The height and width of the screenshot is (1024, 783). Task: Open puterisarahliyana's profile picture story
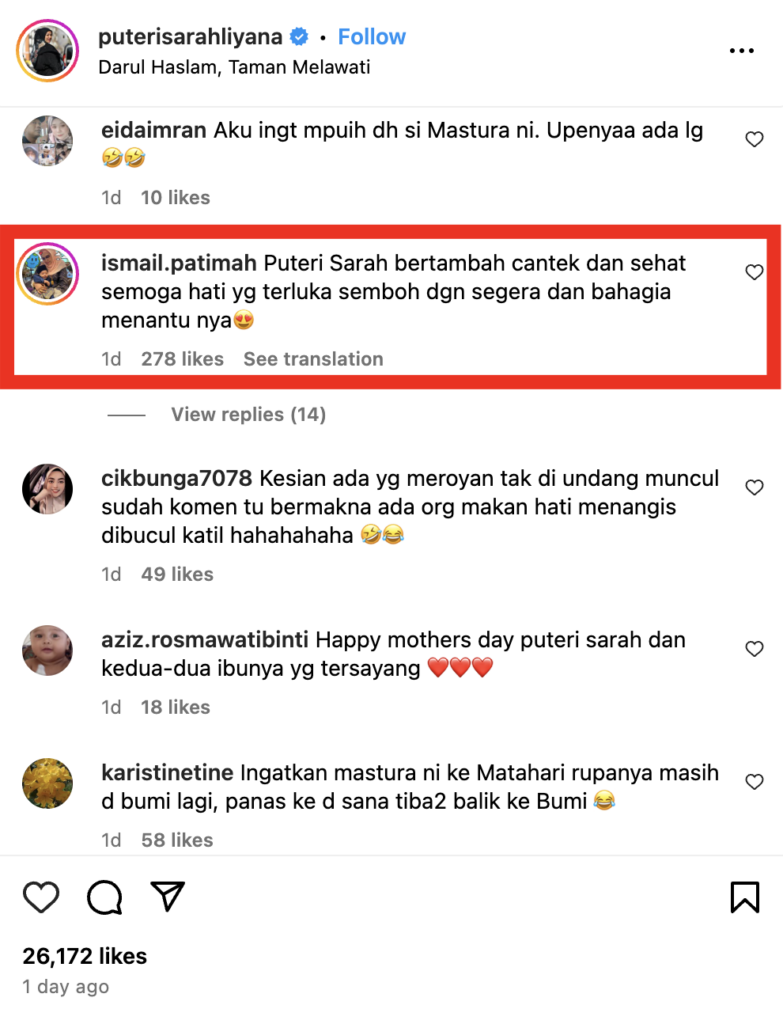click(x=48, y=51)
